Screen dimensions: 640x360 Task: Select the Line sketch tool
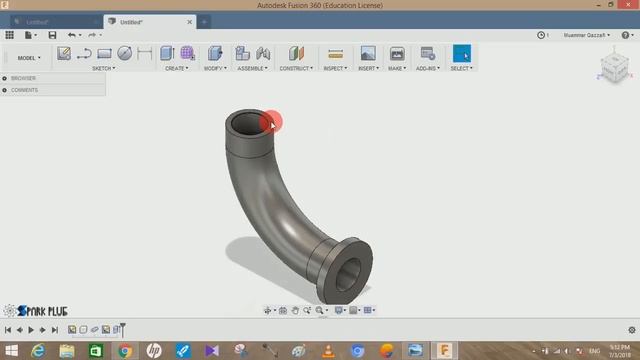(84, 53)
